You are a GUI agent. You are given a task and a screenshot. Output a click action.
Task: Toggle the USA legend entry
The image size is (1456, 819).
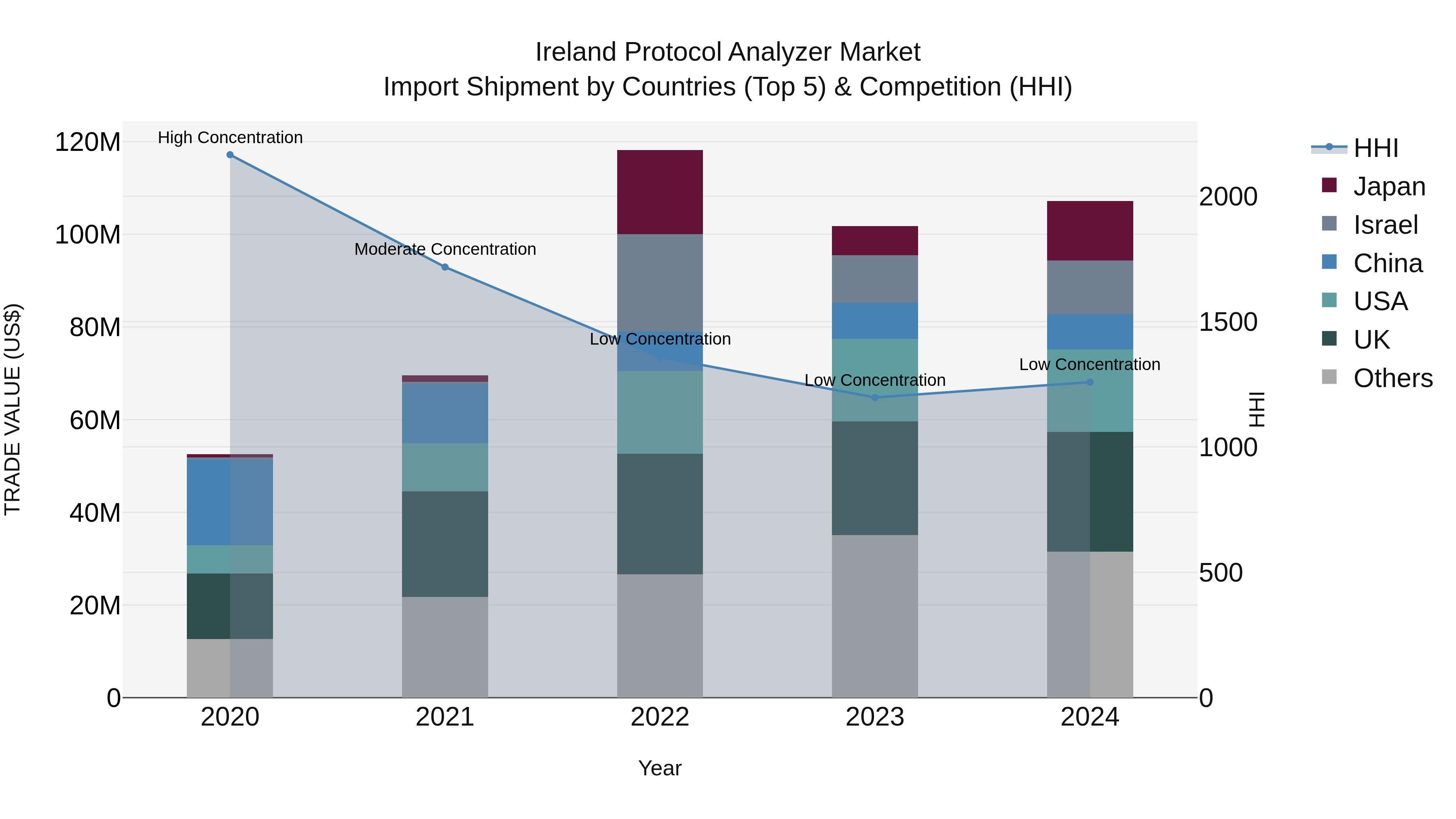(1365, 301)
